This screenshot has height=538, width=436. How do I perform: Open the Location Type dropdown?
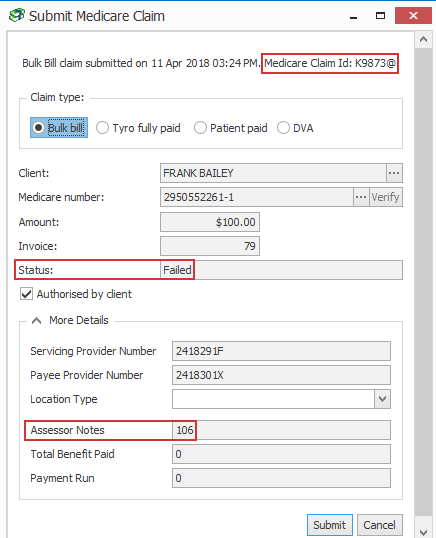382,399
